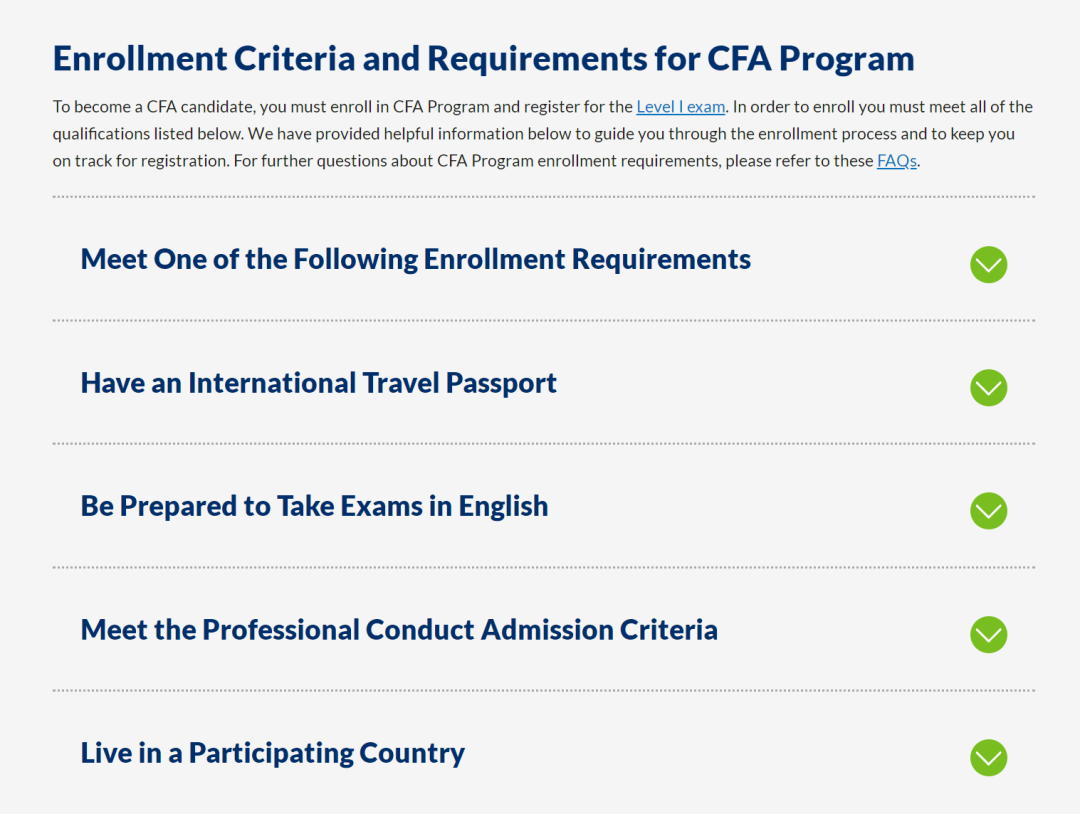The width and height of the screenshot is (1080, 814).
Task: Click the 'Enrollment Criteria and Requirements' page title
Action: 483,58
